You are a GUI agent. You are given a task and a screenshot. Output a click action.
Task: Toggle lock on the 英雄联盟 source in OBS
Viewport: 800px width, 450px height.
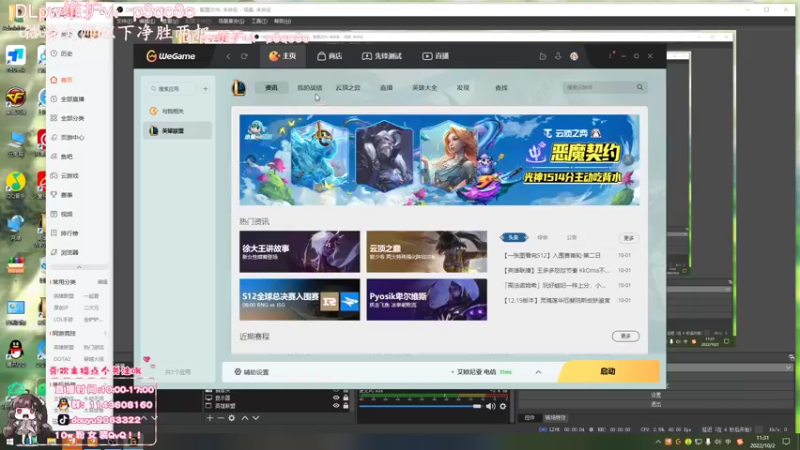tap(346, 406)
